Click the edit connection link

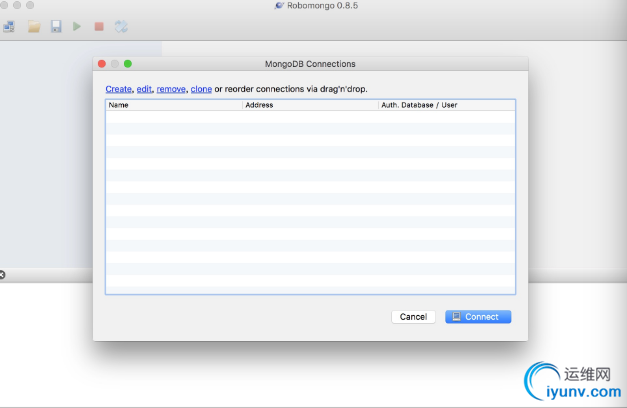tap(144, 89)
